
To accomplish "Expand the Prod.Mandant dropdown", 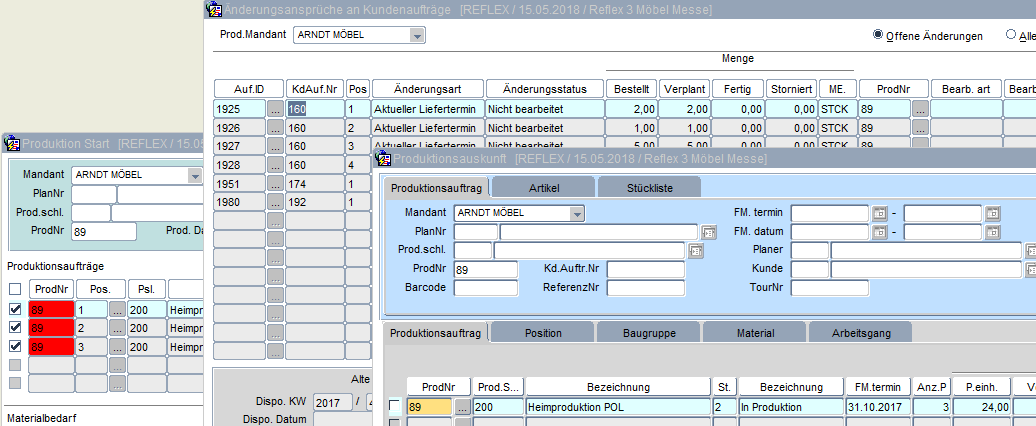I will 416,35.
